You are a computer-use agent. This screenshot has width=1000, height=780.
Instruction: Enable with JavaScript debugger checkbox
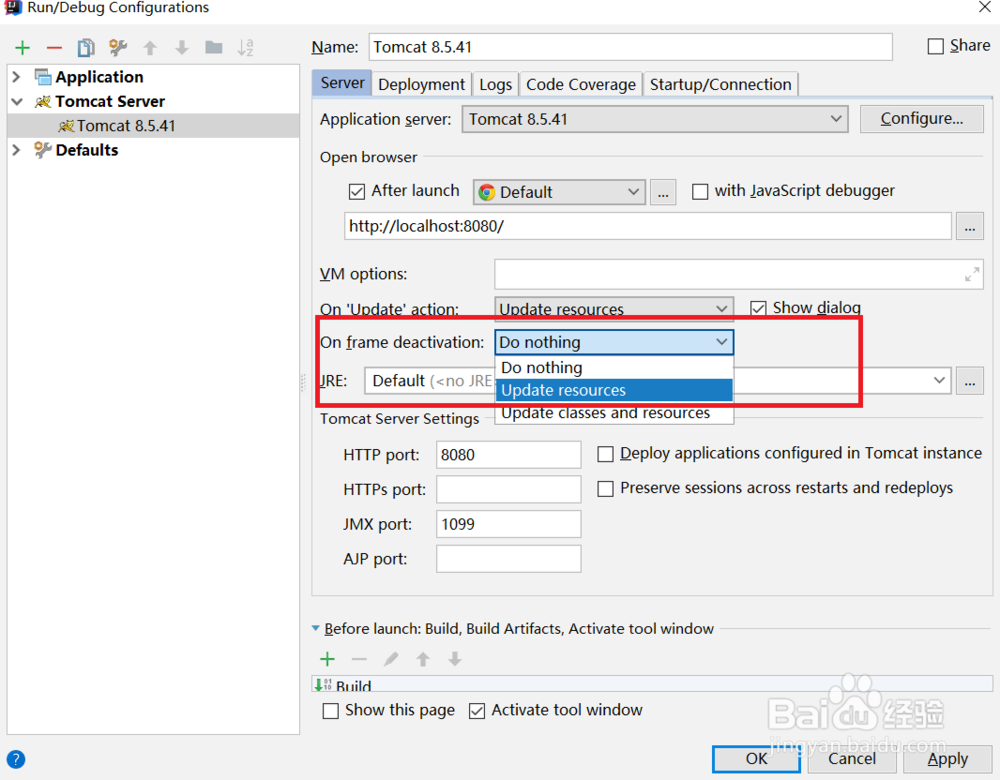[700, 191]
